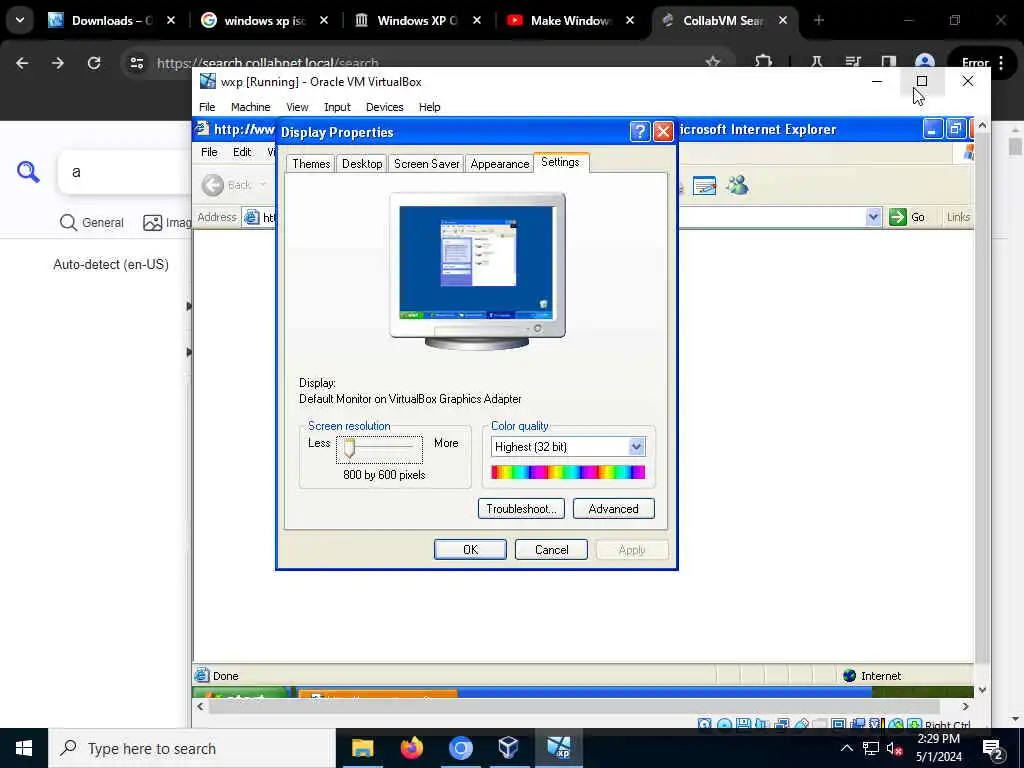Click the monitor preview image
1024x768 pixels.
pyautogui.click(x=477, y=270)
